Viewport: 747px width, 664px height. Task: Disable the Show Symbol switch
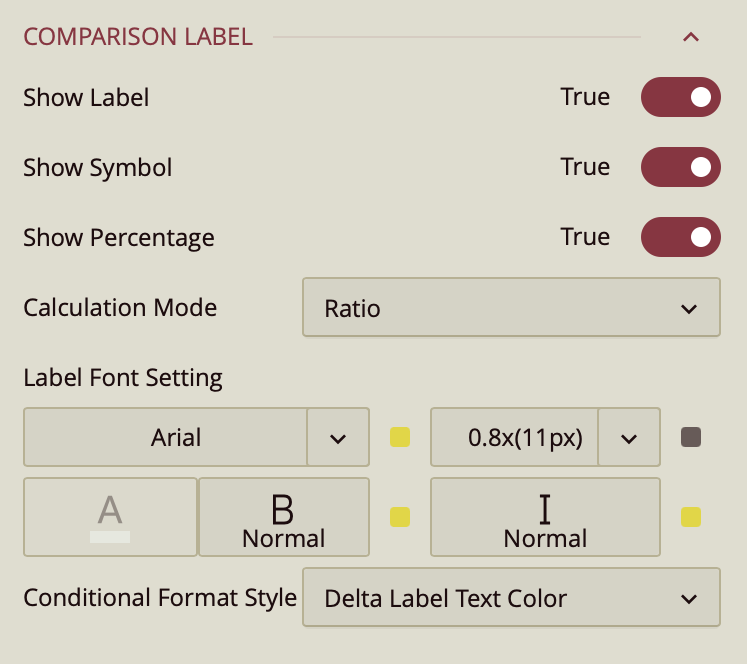click(680, 167)
